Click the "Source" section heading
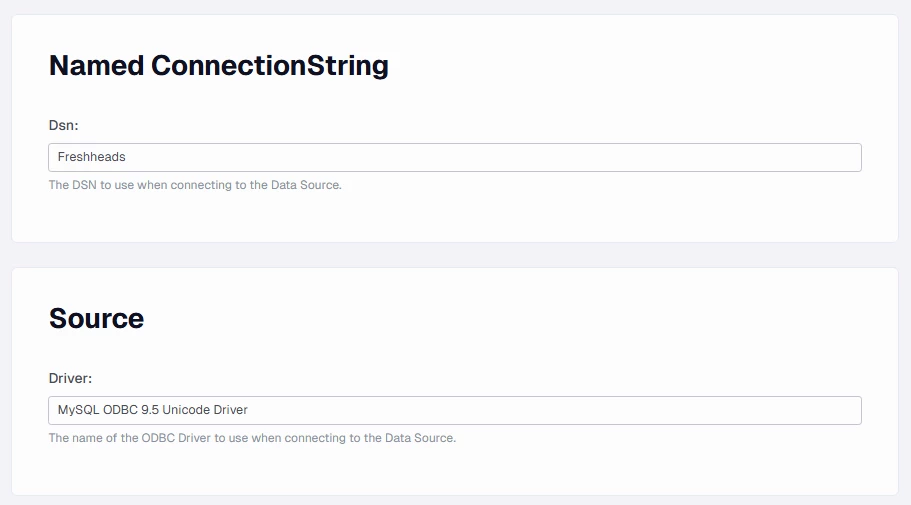The height and width of the screenshot is (505, 911). coord(96,319)
